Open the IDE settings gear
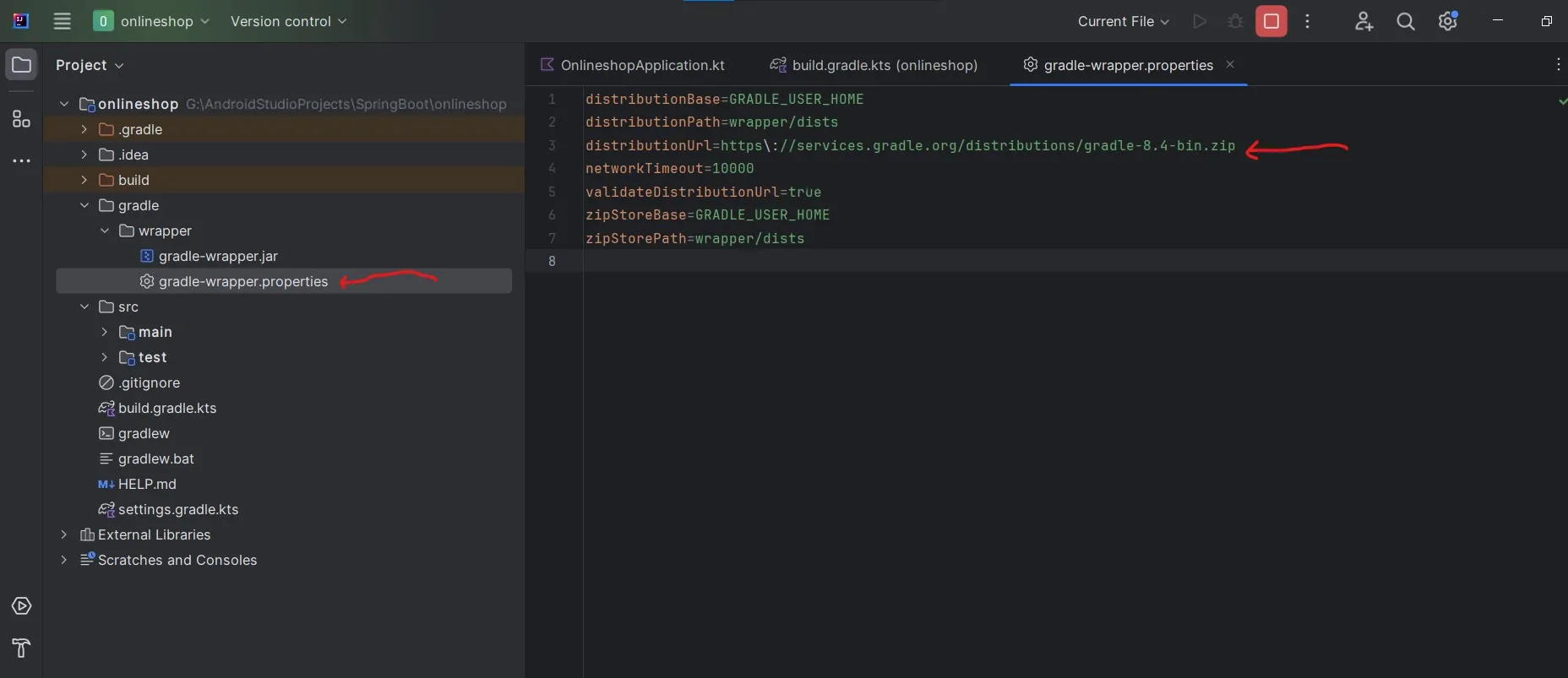 point(1447,21)
